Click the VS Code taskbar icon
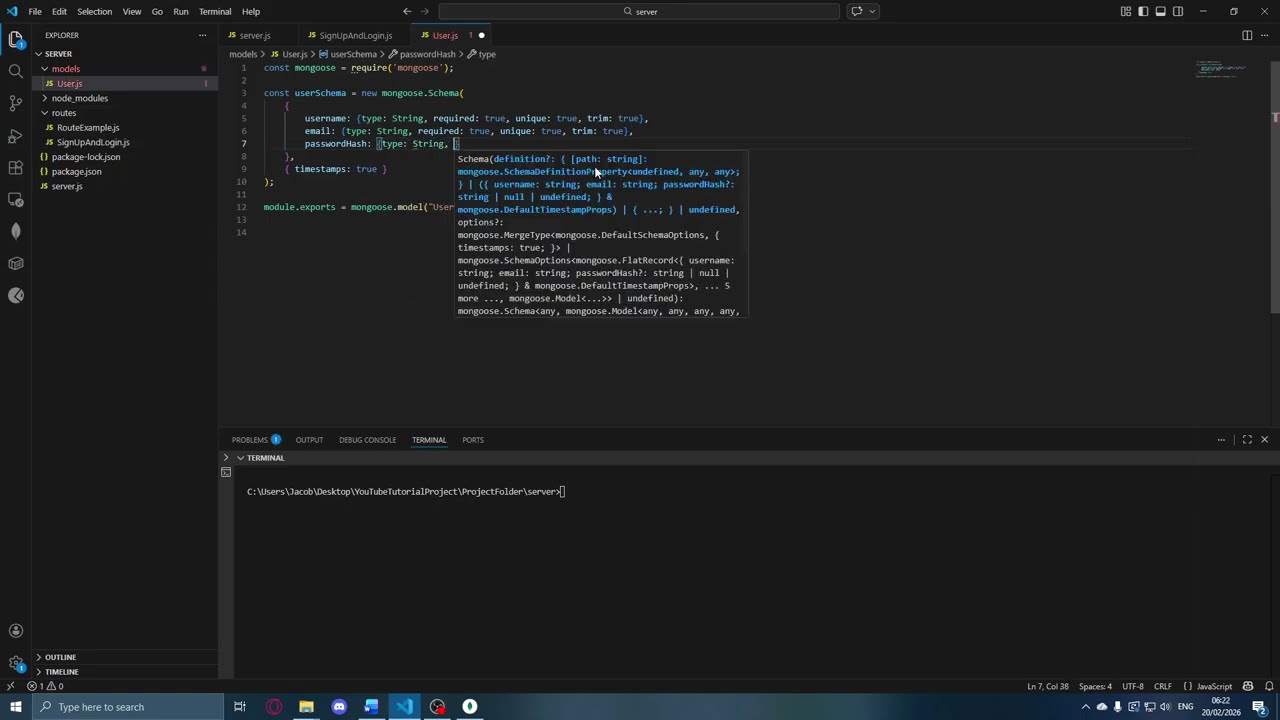 tap(404, 707)
